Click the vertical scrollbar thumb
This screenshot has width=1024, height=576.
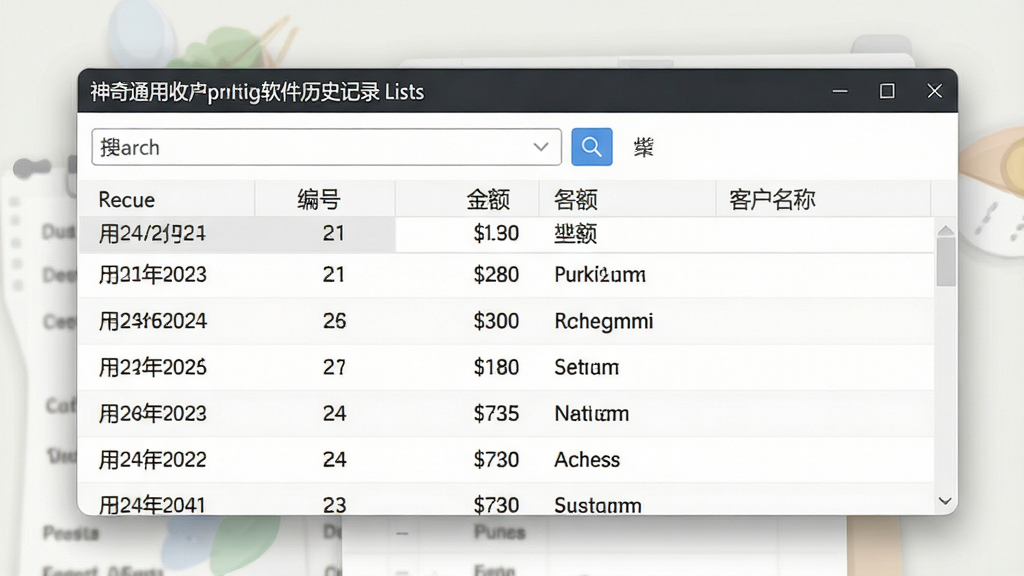click(946, 262)
